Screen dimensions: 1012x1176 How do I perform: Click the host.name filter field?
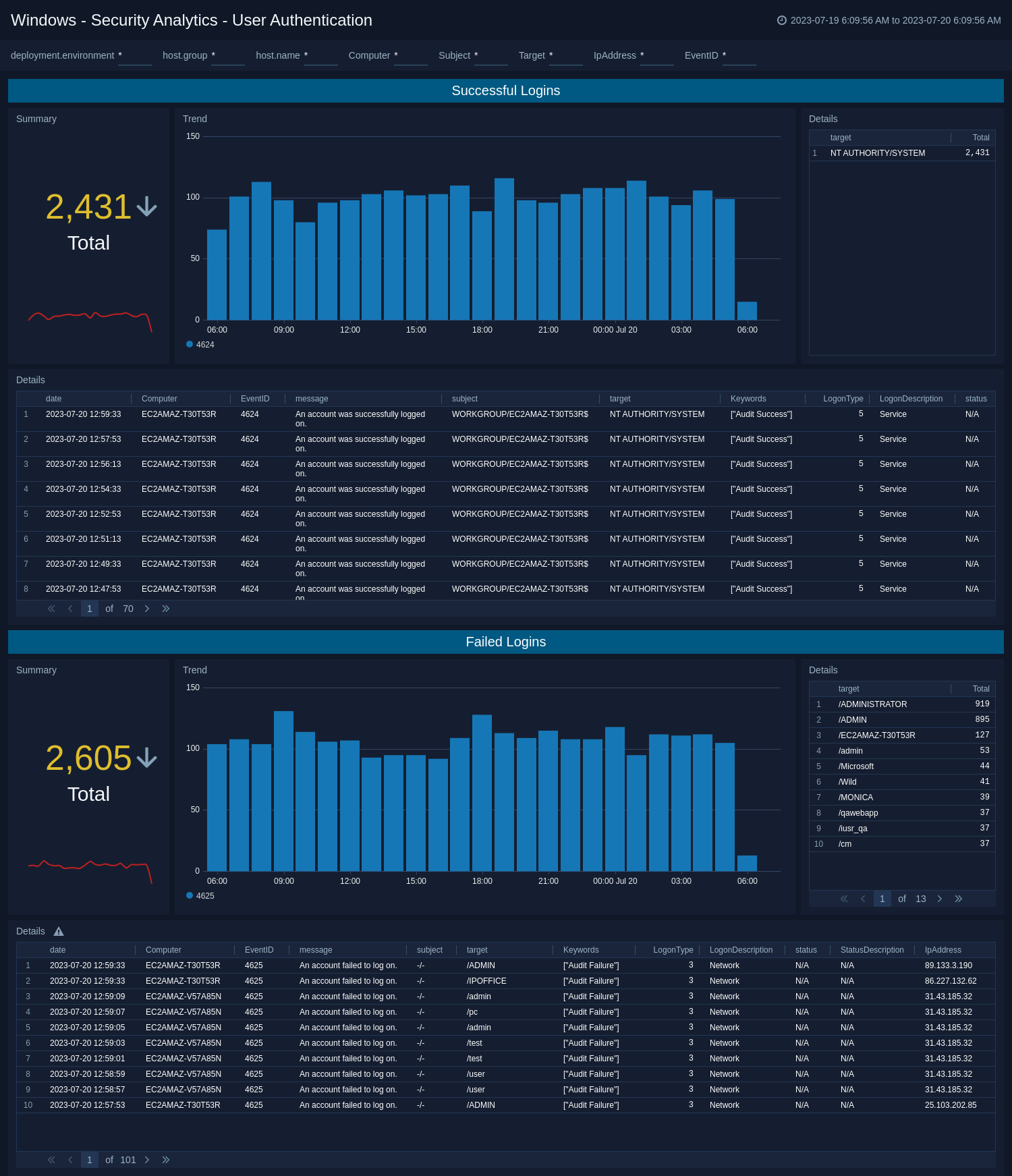pyautogui.click(x=321, y=56)
